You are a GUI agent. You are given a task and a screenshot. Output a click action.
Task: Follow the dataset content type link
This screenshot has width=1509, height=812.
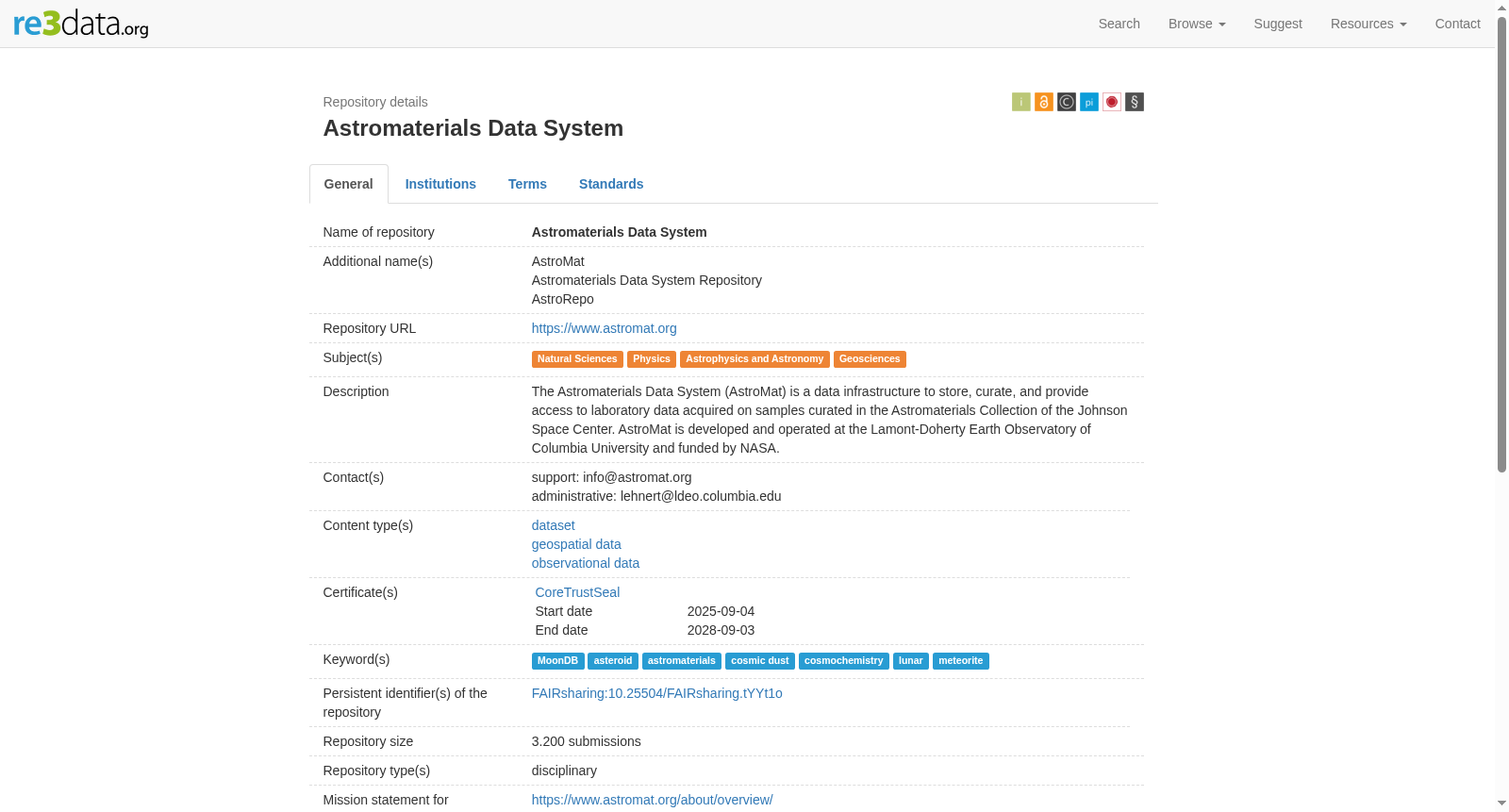(x=554, y=525)
